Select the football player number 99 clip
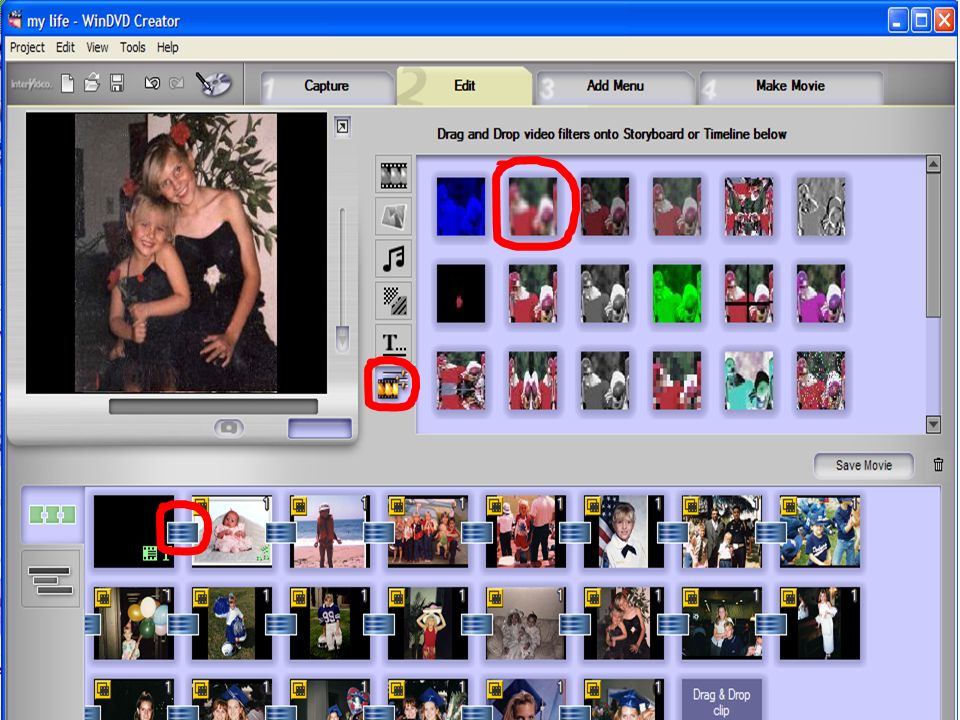This screenshot has width=960, height=720. click(331, 623)
